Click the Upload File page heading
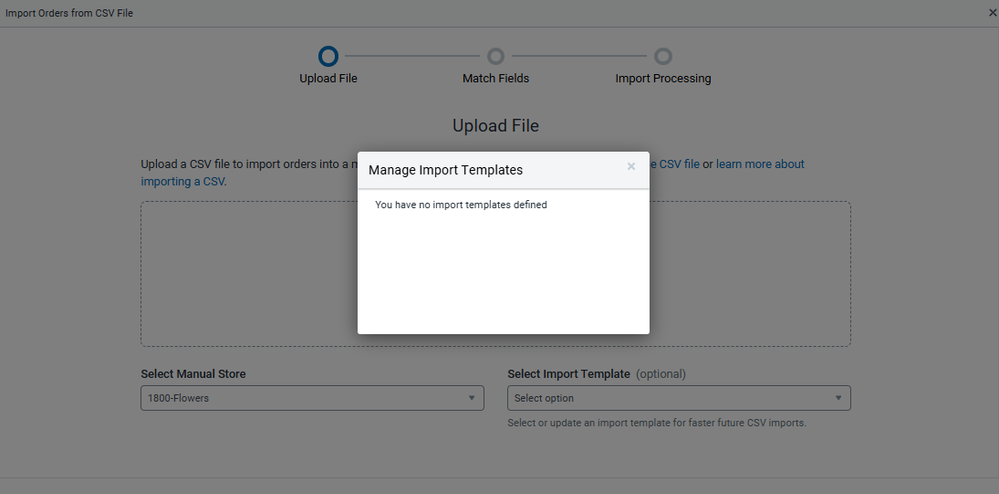This screenshot has width=999, height=494. pyautogui.click(x=495, y=126)
